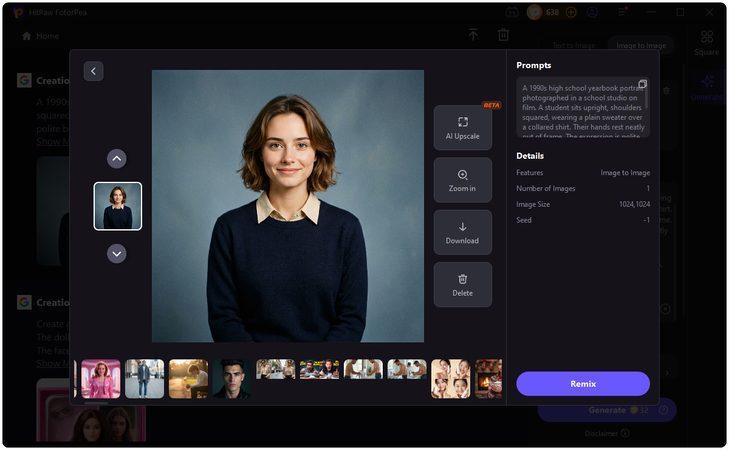
Task: Show previous image with up chevron
Action: tap(117, 158)
